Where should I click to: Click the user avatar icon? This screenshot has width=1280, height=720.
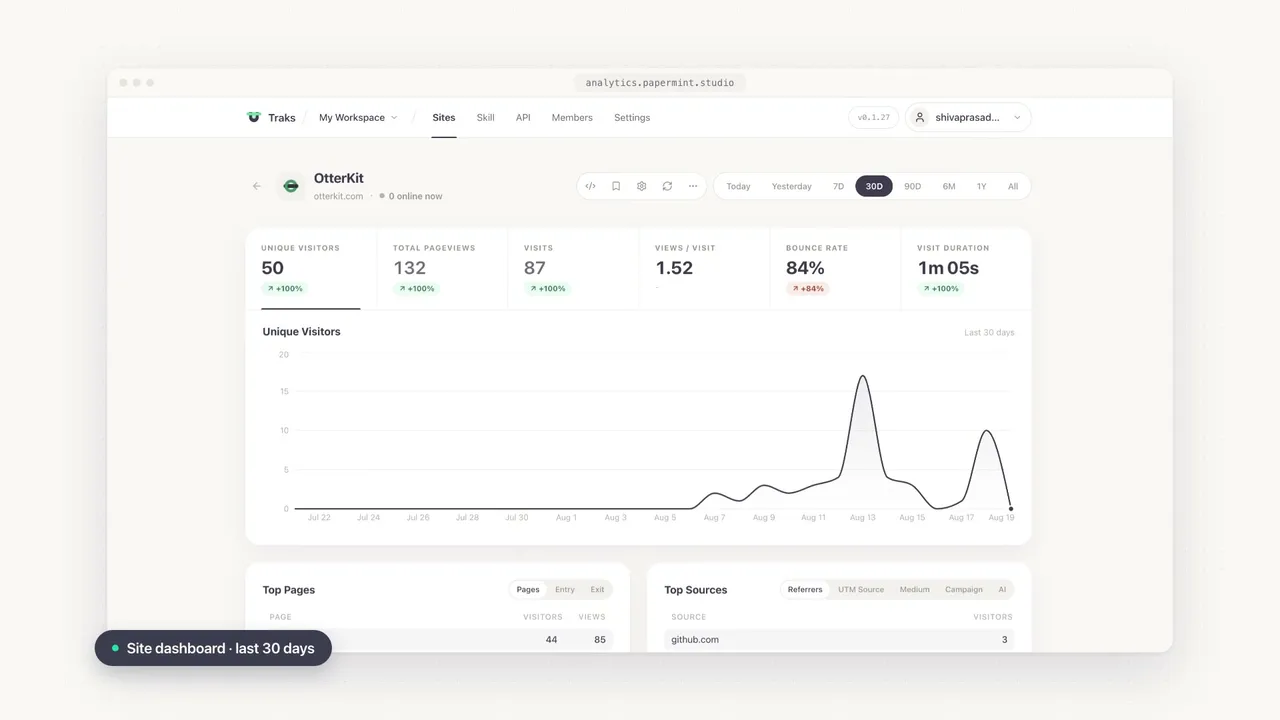pyautogui.click(x=920, y=117)
